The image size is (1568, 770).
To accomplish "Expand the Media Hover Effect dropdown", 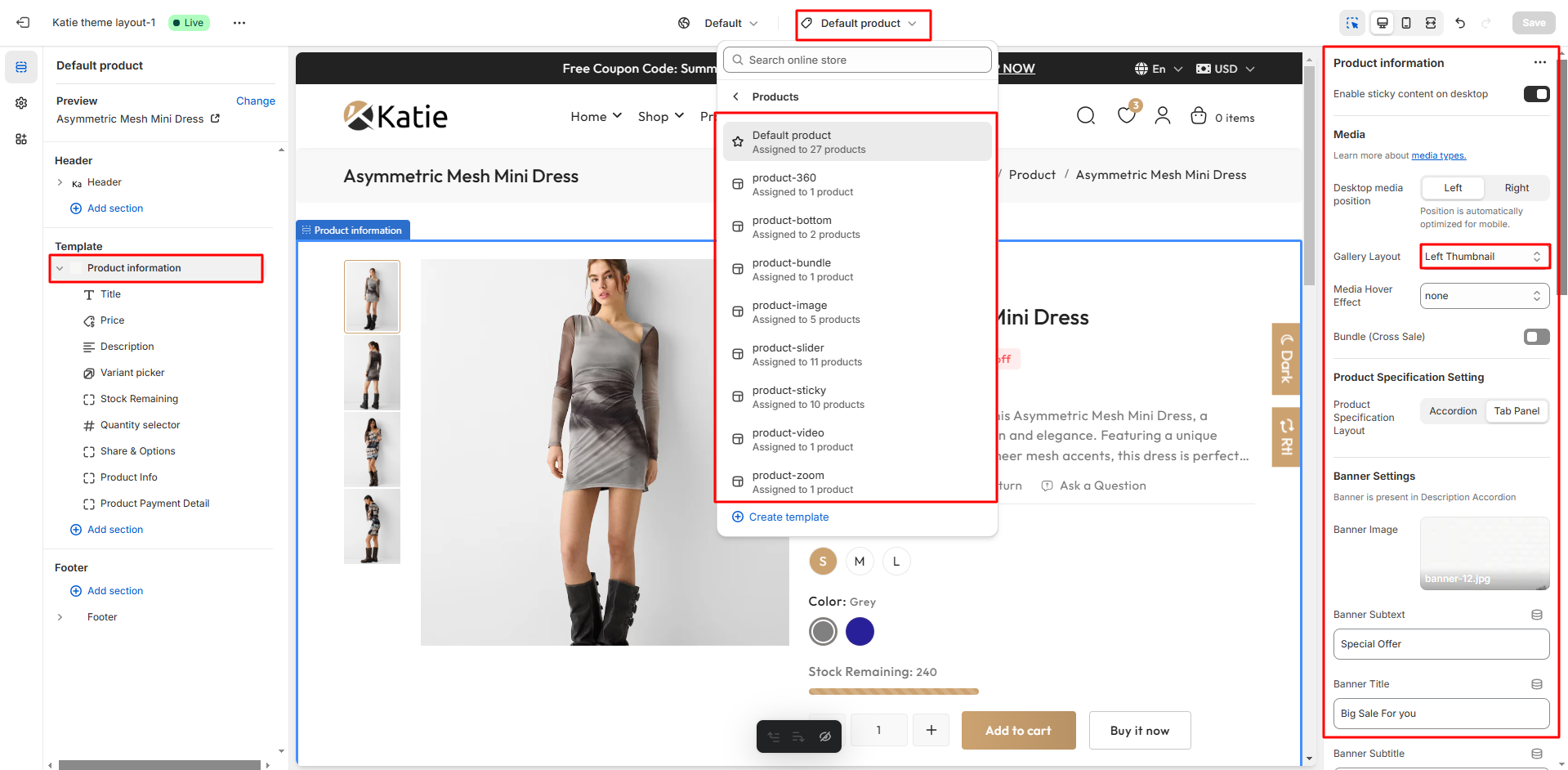I will [1484, 295].
